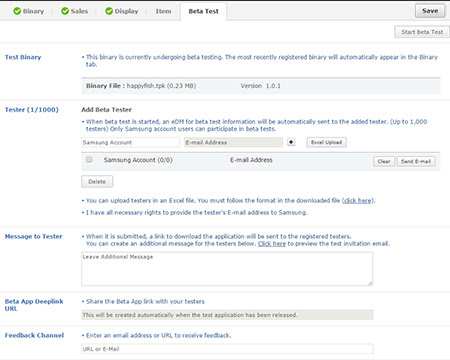Screen dimensions: 450x360
Task: Click the 'Test Binary' section label
Action: pos(23,57)
